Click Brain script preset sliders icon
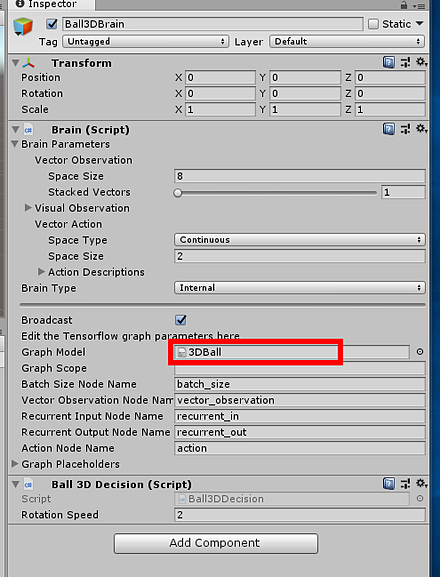This screenshot has height=577, width=440. (x=405, y=129)
